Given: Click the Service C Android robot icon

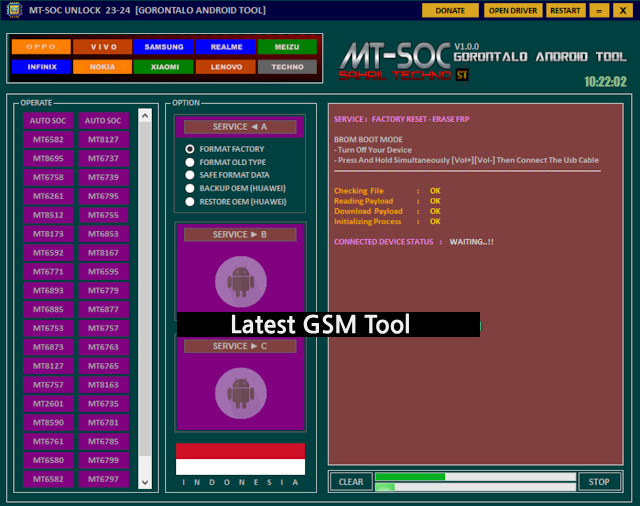Looking at the screenshot, I should [241, 393].
